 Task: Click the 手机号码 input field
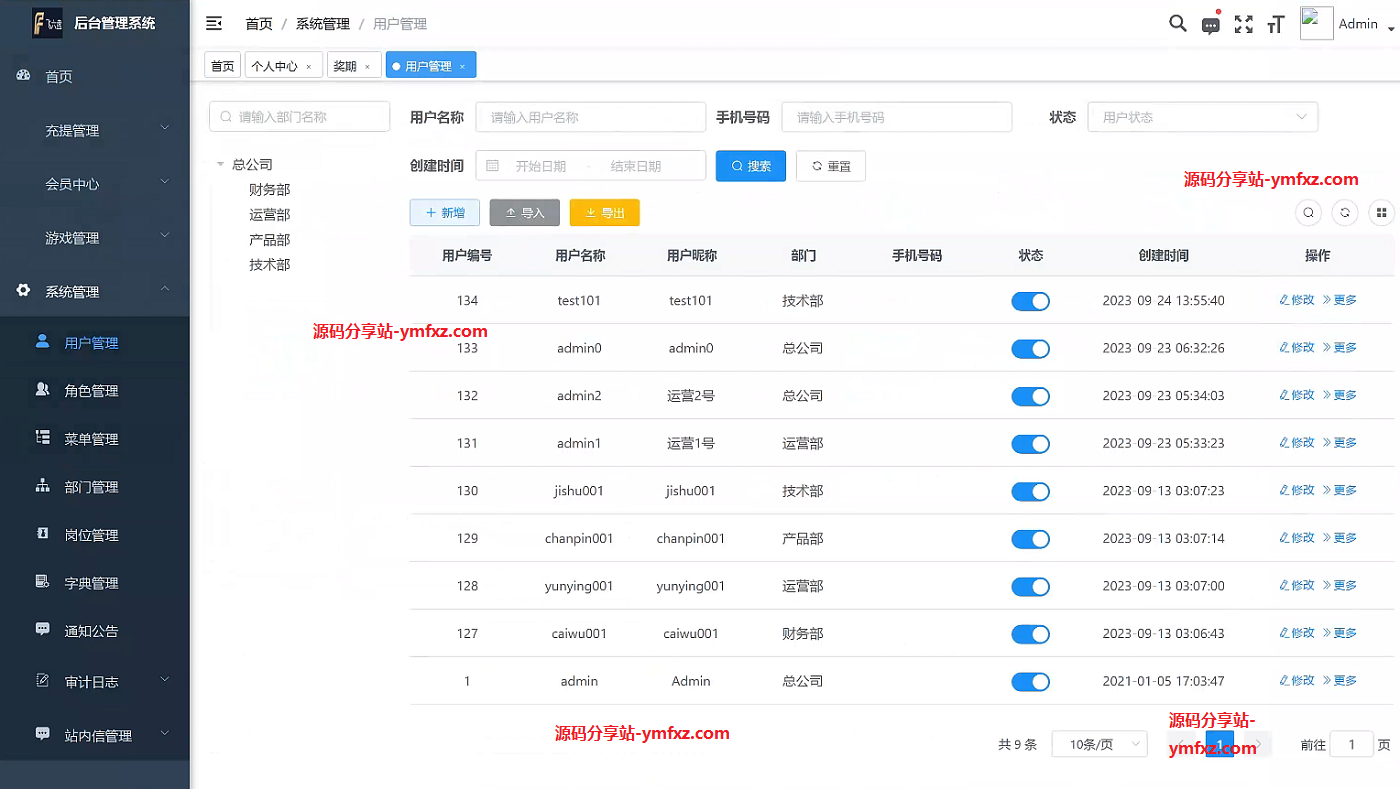[x=896, y=117]
